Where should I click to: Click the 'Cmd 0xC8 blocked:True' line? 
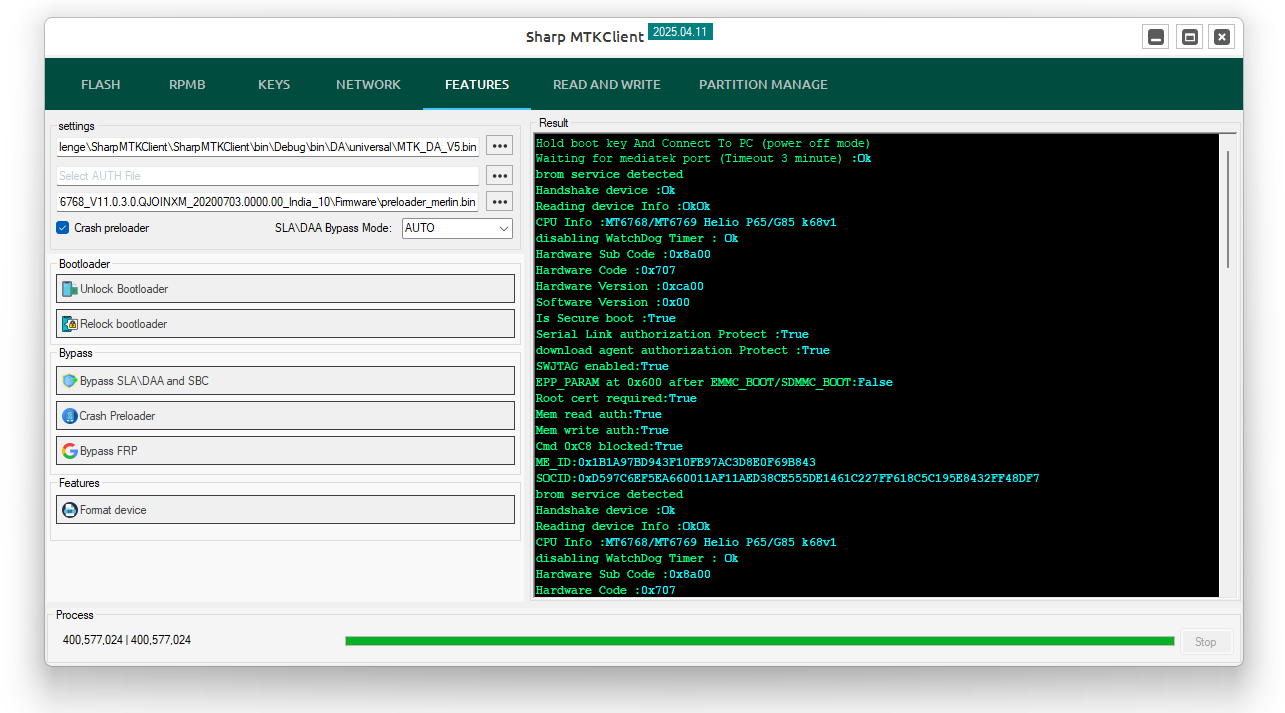click(x=610, y=446)
